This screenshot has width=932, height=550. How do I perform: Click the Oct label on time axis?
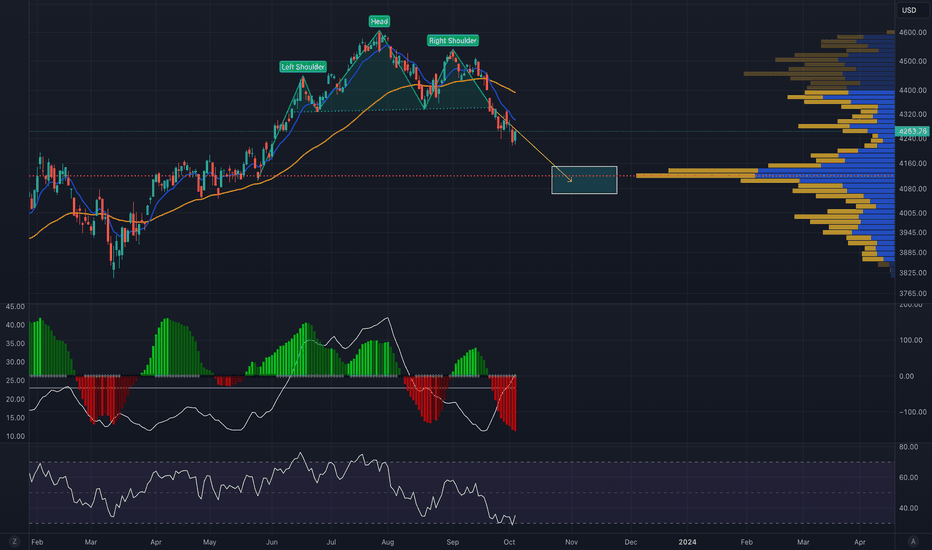(509, 542)
